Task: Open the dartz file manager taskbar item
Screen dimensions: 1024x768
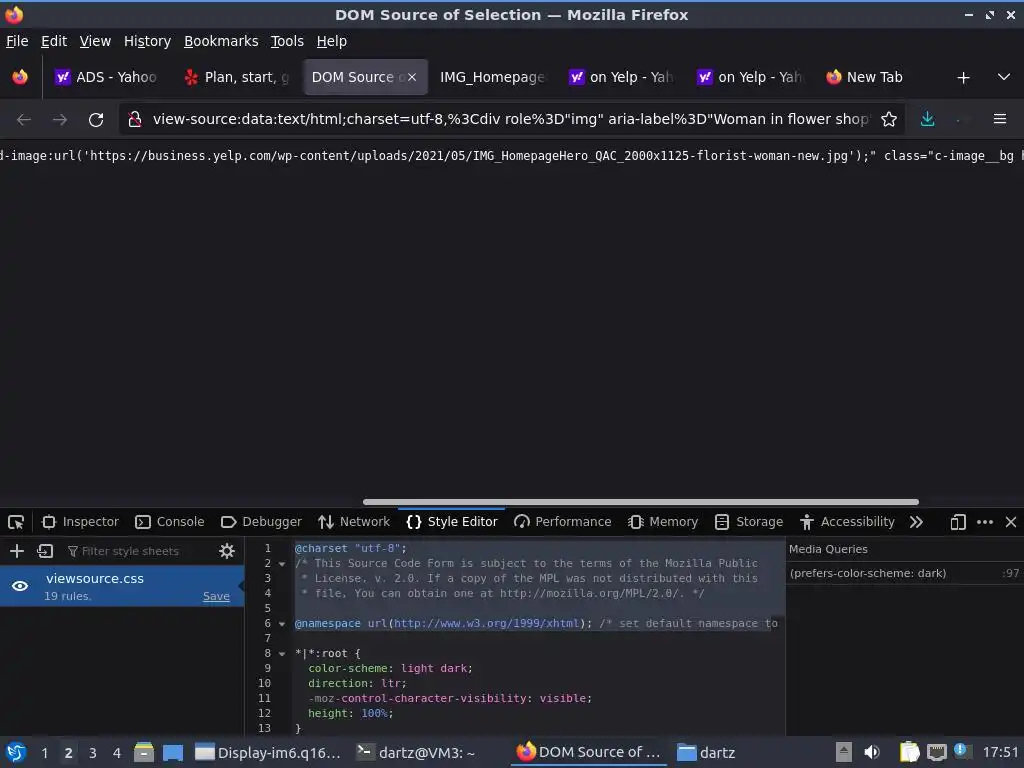Action: pyautogui.click(x=706, y=753)
